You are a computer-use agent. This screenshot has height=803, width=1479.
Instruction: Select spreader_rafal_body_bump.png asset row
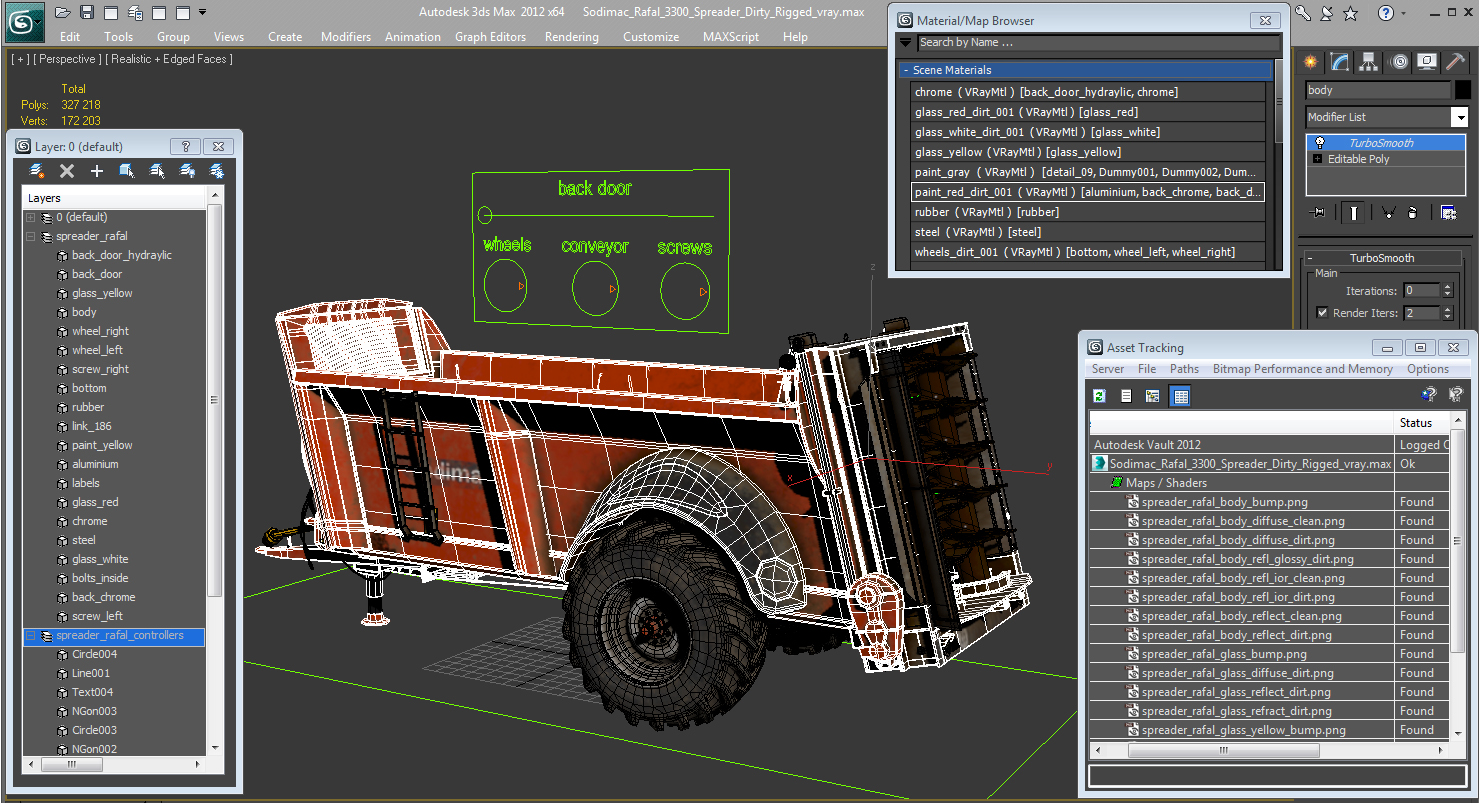[x=1224, y=502]
